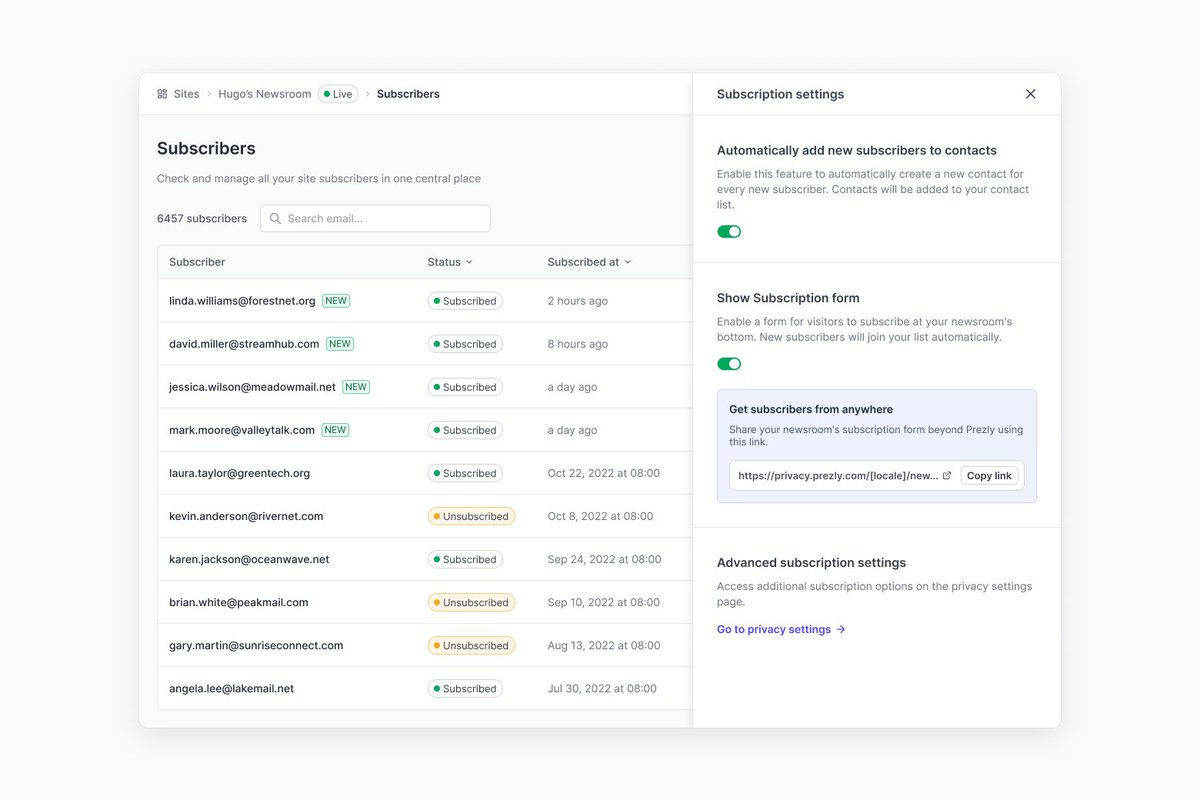Click the Subscriber column header
1200x800 pixels.
click(197, 262)
